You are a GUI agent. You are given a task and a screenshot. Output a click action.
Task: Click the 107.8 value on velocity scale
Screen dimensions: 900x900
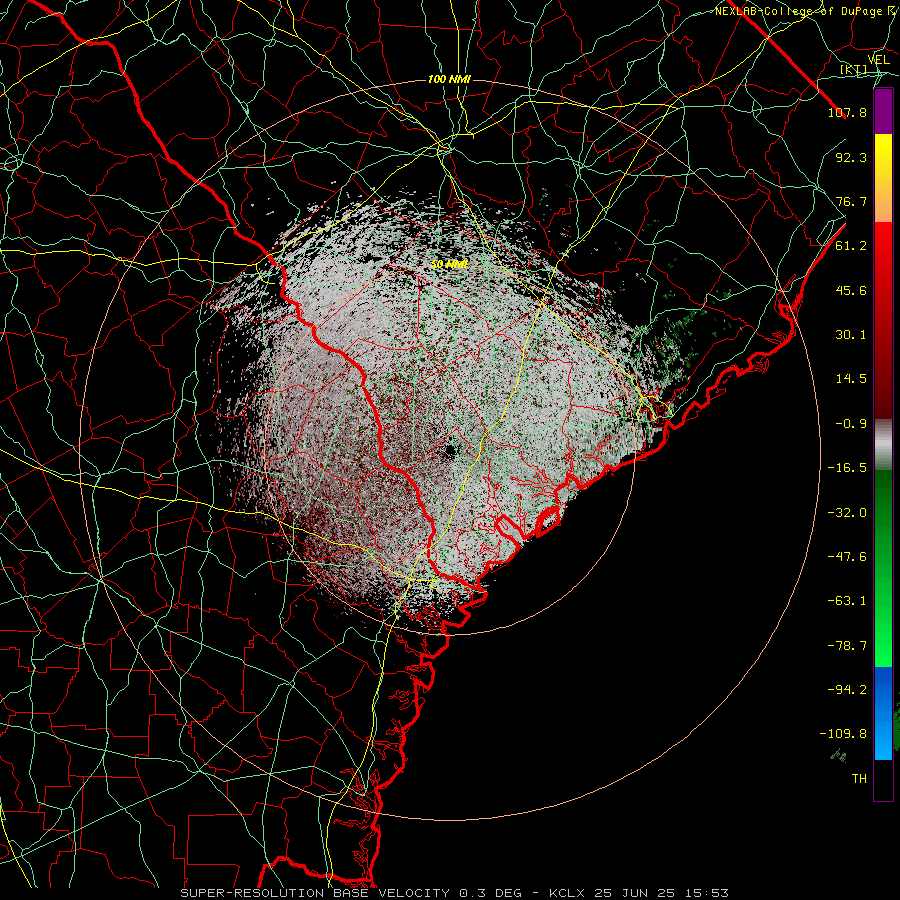[847, 112]
